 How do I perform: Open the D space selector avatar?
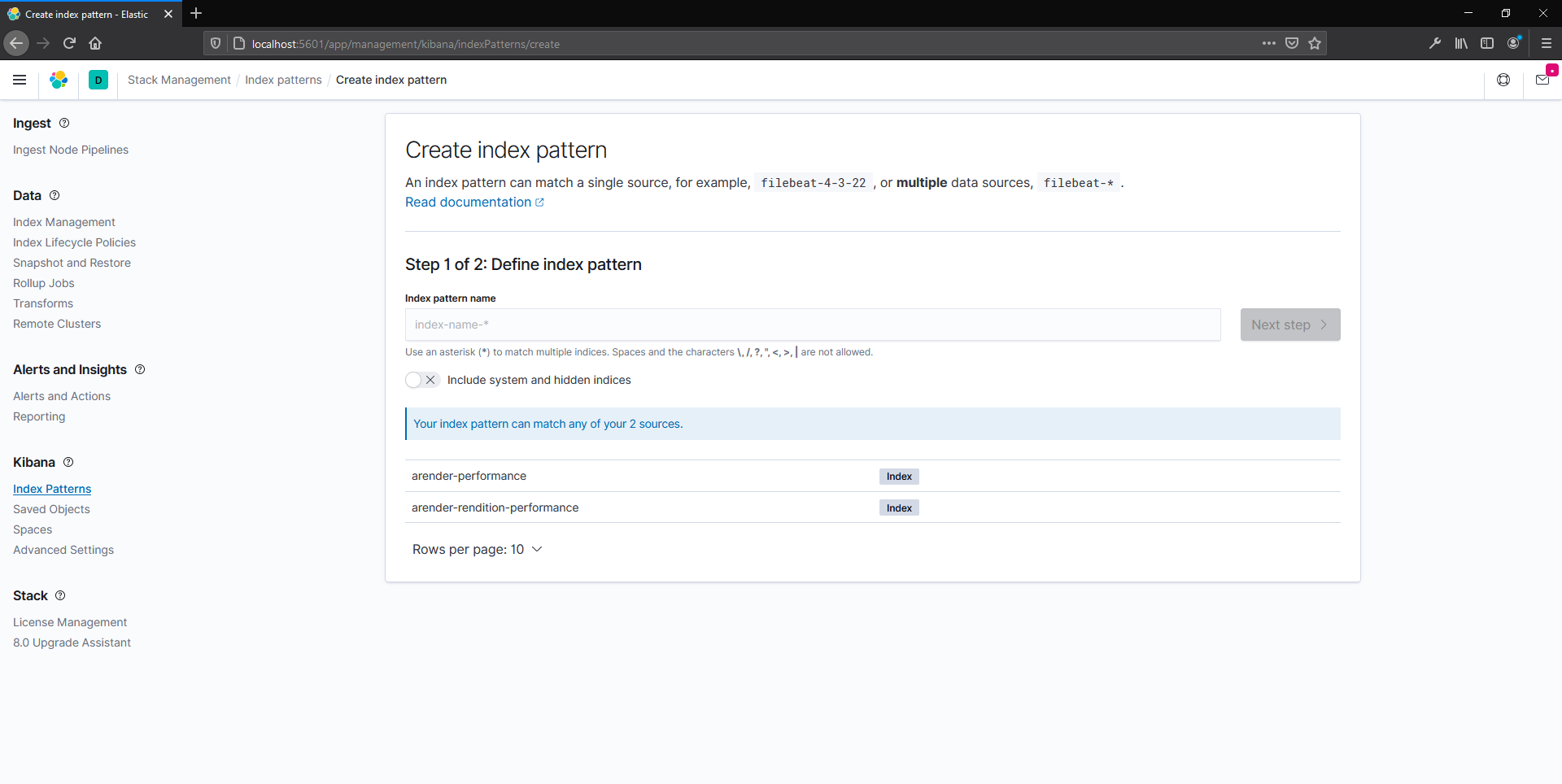98,80
